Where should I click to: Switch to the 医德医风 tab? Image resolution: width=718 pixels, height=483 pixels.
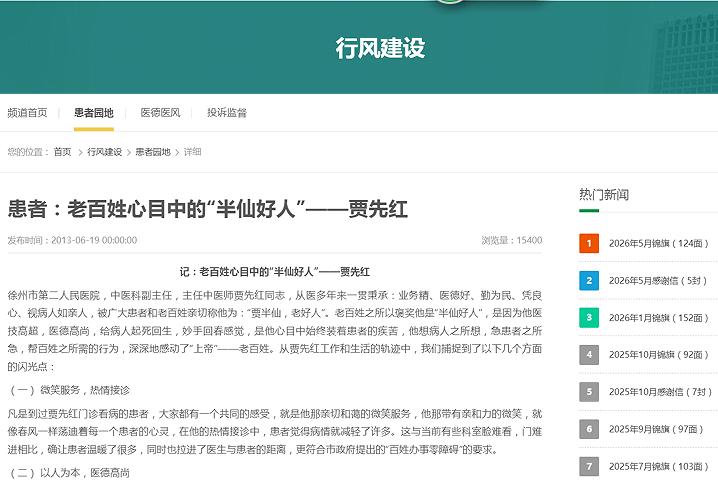point(160,113)
